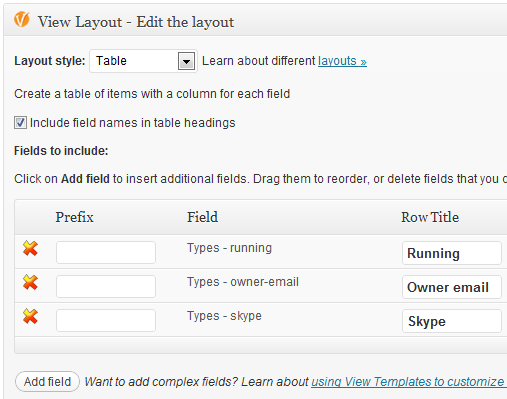507x399 pixels.
Task: Edit the Owner email row title field
Action: coord(452,287)
